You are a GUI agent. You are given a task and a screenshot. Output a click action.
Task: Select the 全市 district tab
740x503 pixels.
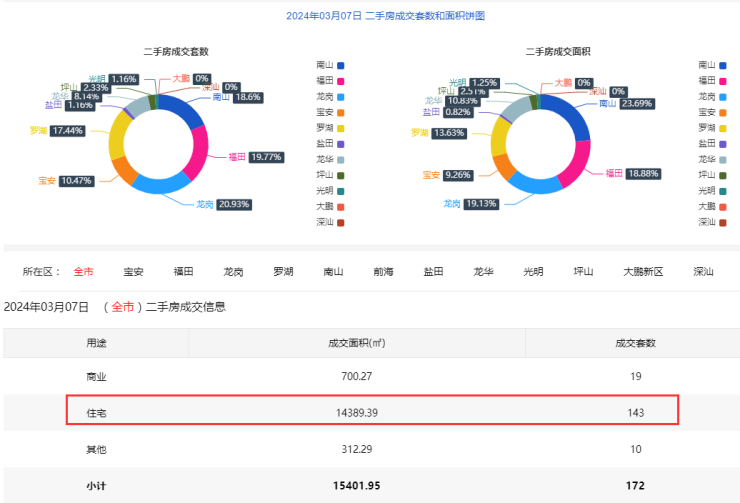pyautogui.click(x=83, y=272)
